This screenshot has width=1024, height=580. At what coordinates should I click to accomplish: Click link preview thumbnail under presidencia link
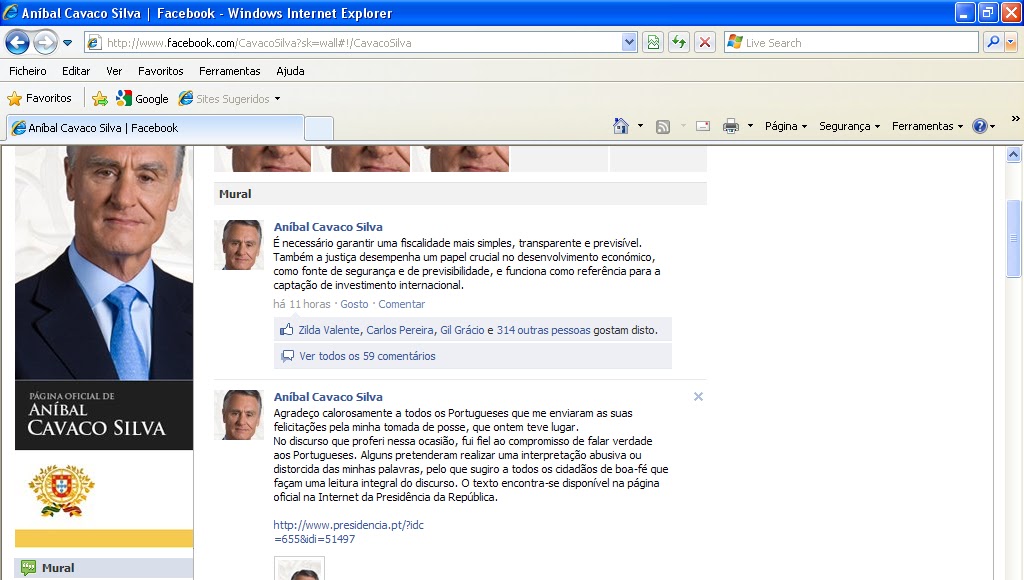299,568
